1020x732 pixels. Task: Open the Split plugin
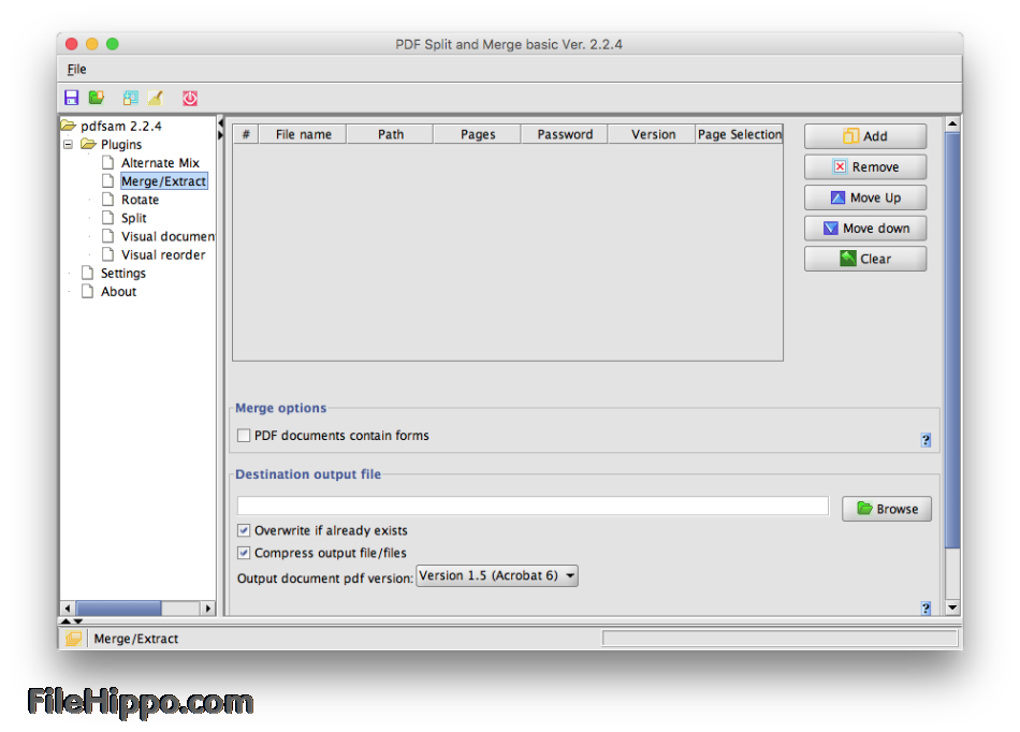point(133,218)
